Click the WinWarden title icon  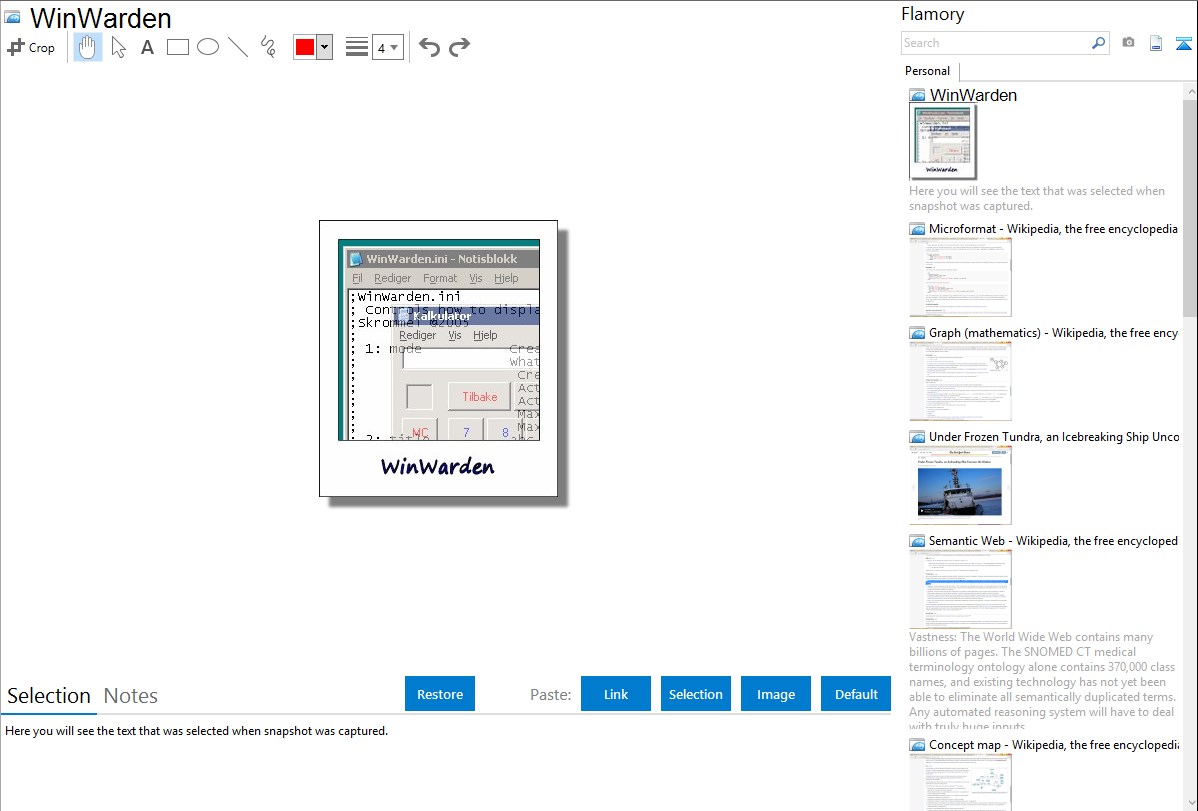tap(13, 17)
